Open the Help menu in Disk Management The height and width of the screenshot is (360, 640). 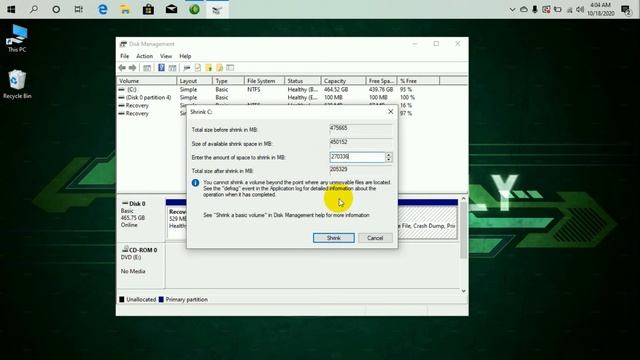[185, 56]
